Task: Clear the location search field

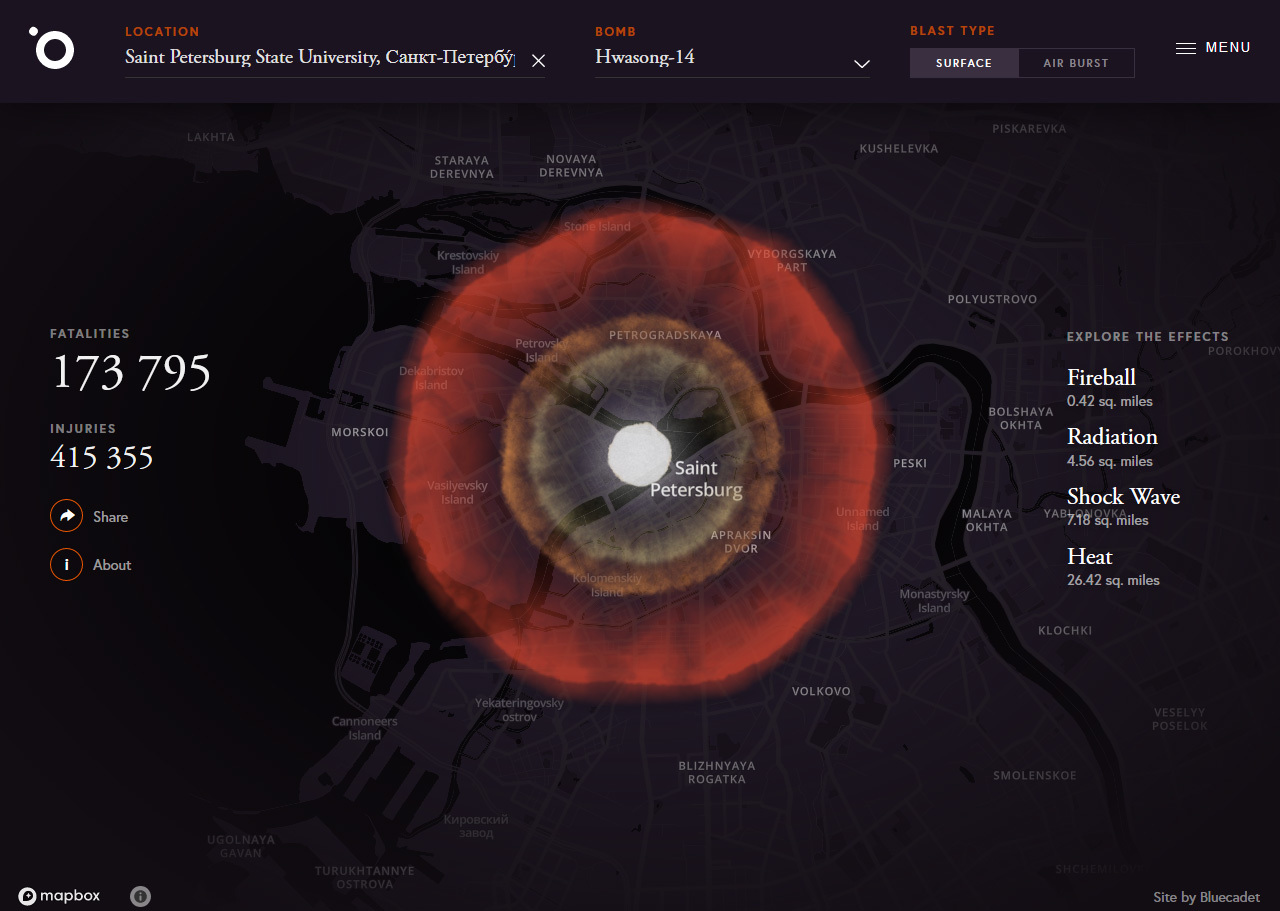Action: click(538, 61)
